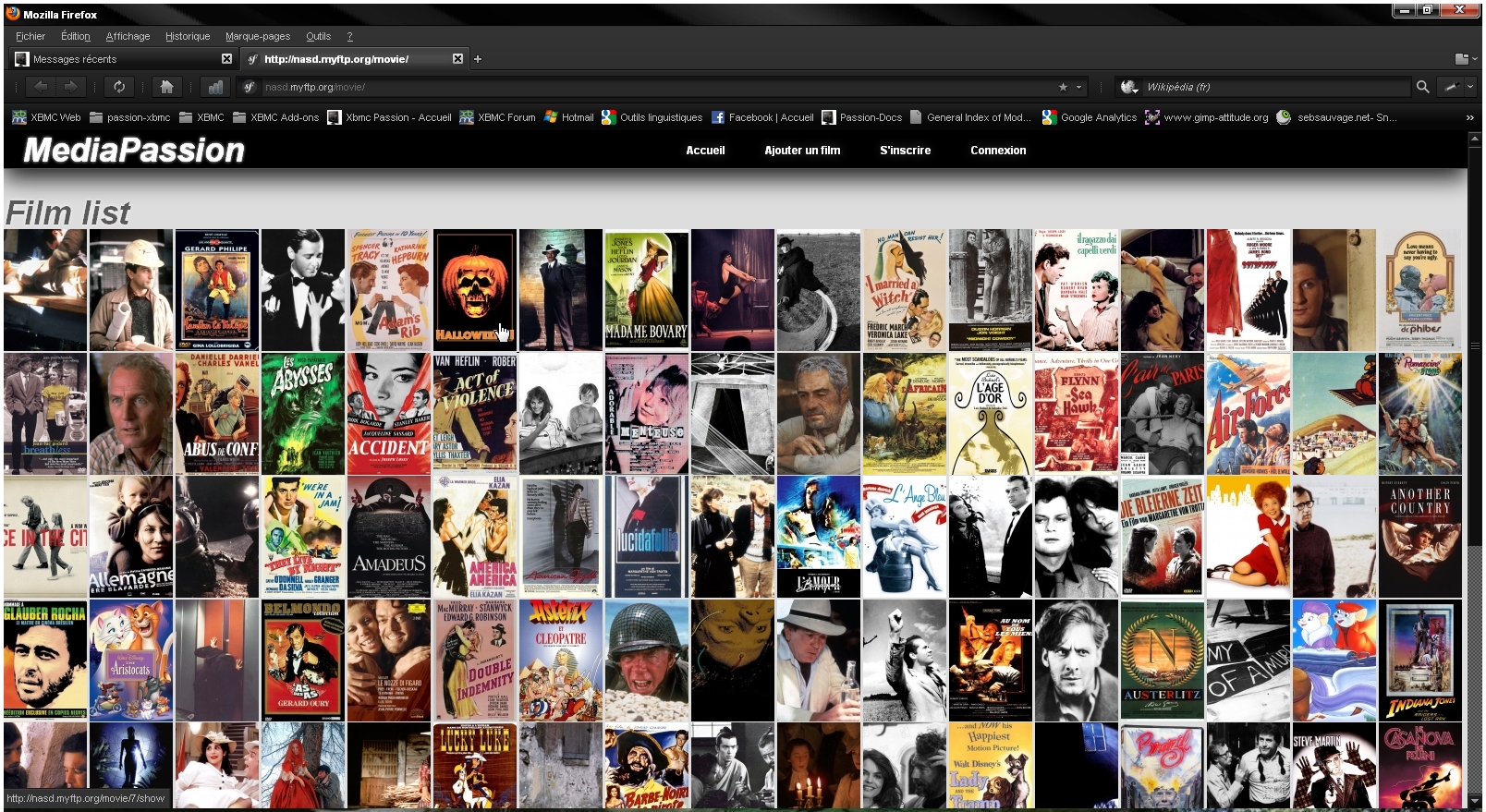Viewport: 1486px width, 812px height.
Task: Go back with the browser back arrow
Action: [41, 87]
